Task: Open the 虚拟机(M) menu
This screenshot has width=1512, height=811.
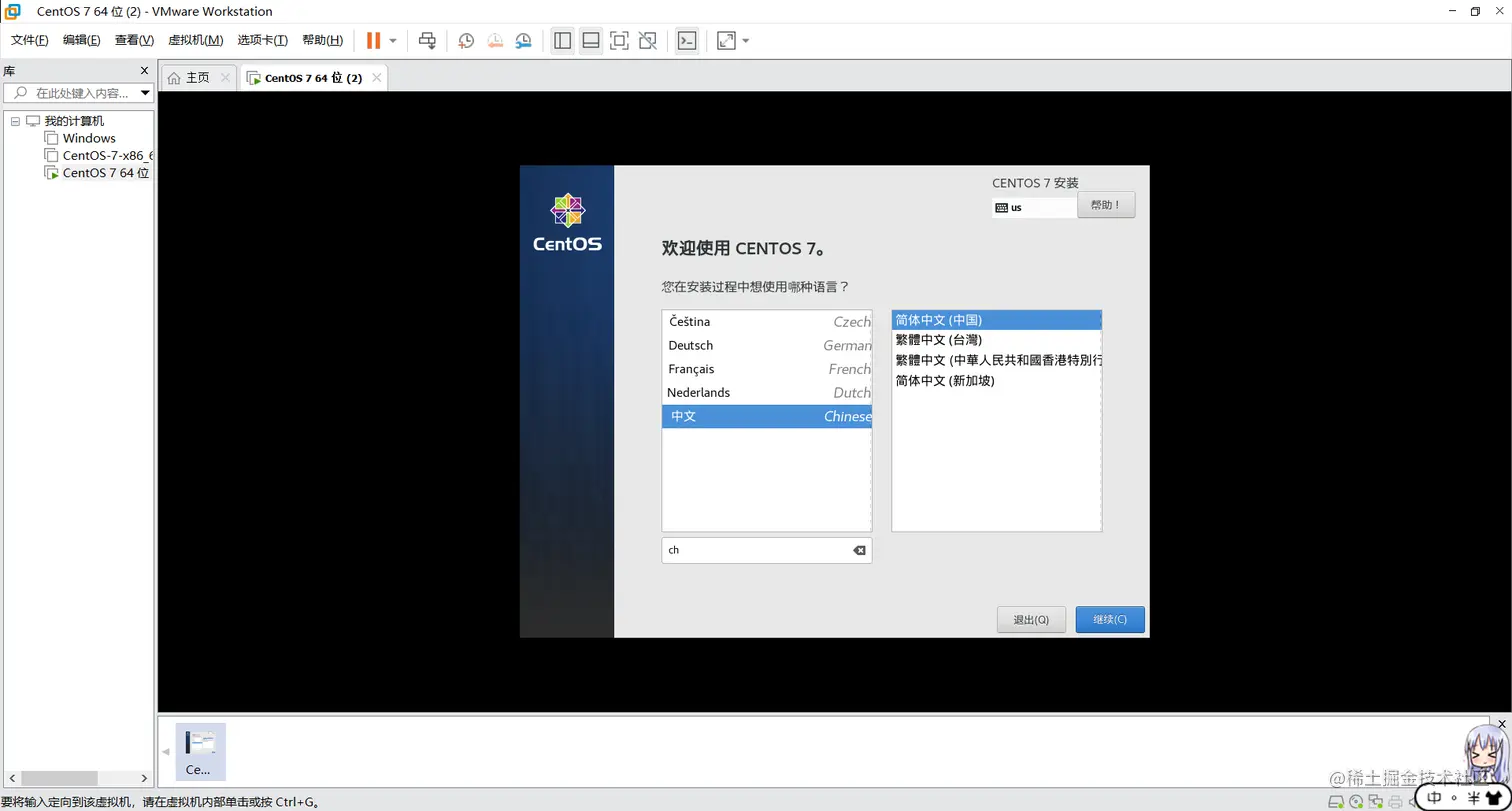Action: coord(196,41)
